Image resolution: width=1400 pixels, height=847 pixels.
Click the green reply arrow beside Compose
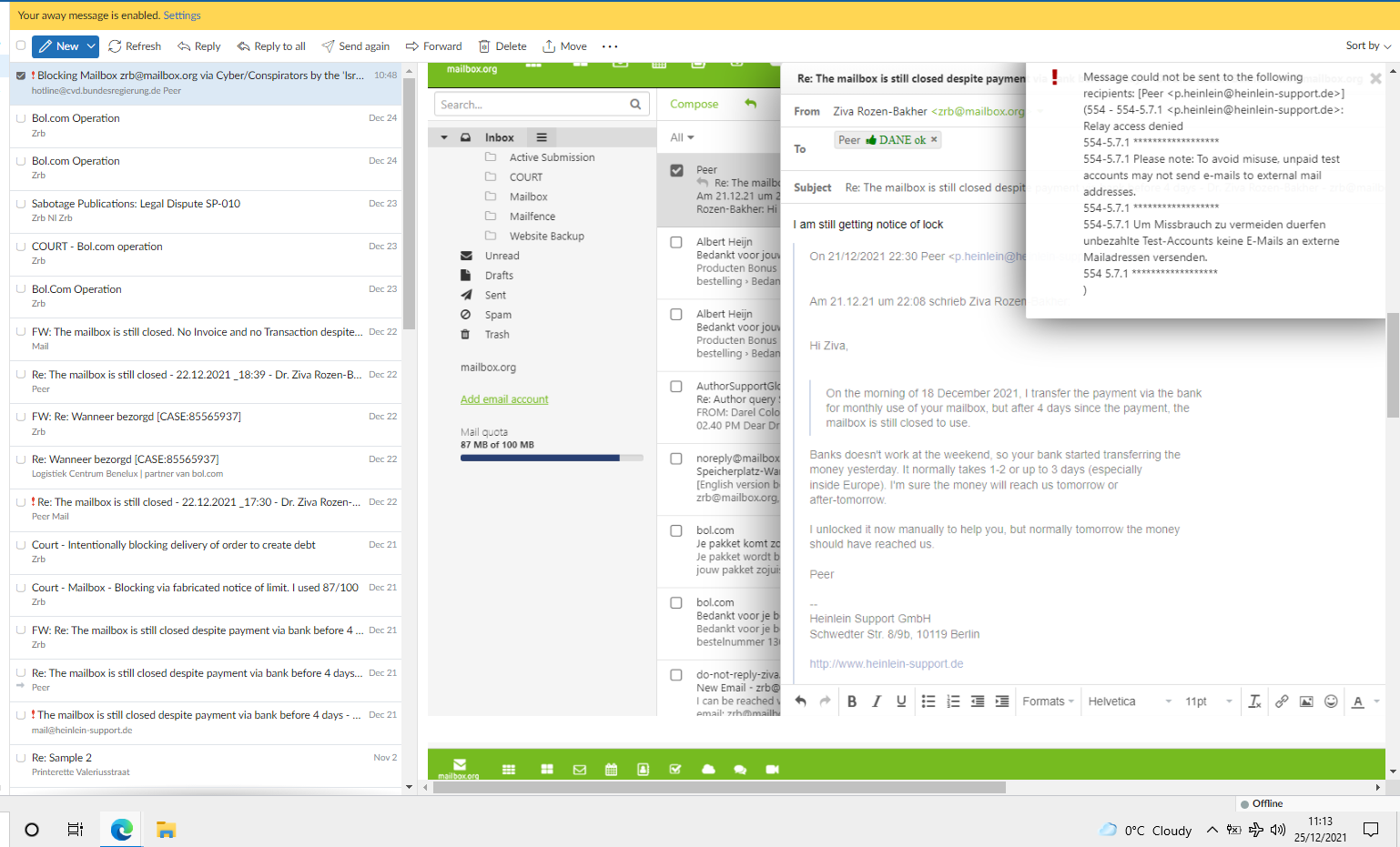pyautogui.click(x=750, y=104)
